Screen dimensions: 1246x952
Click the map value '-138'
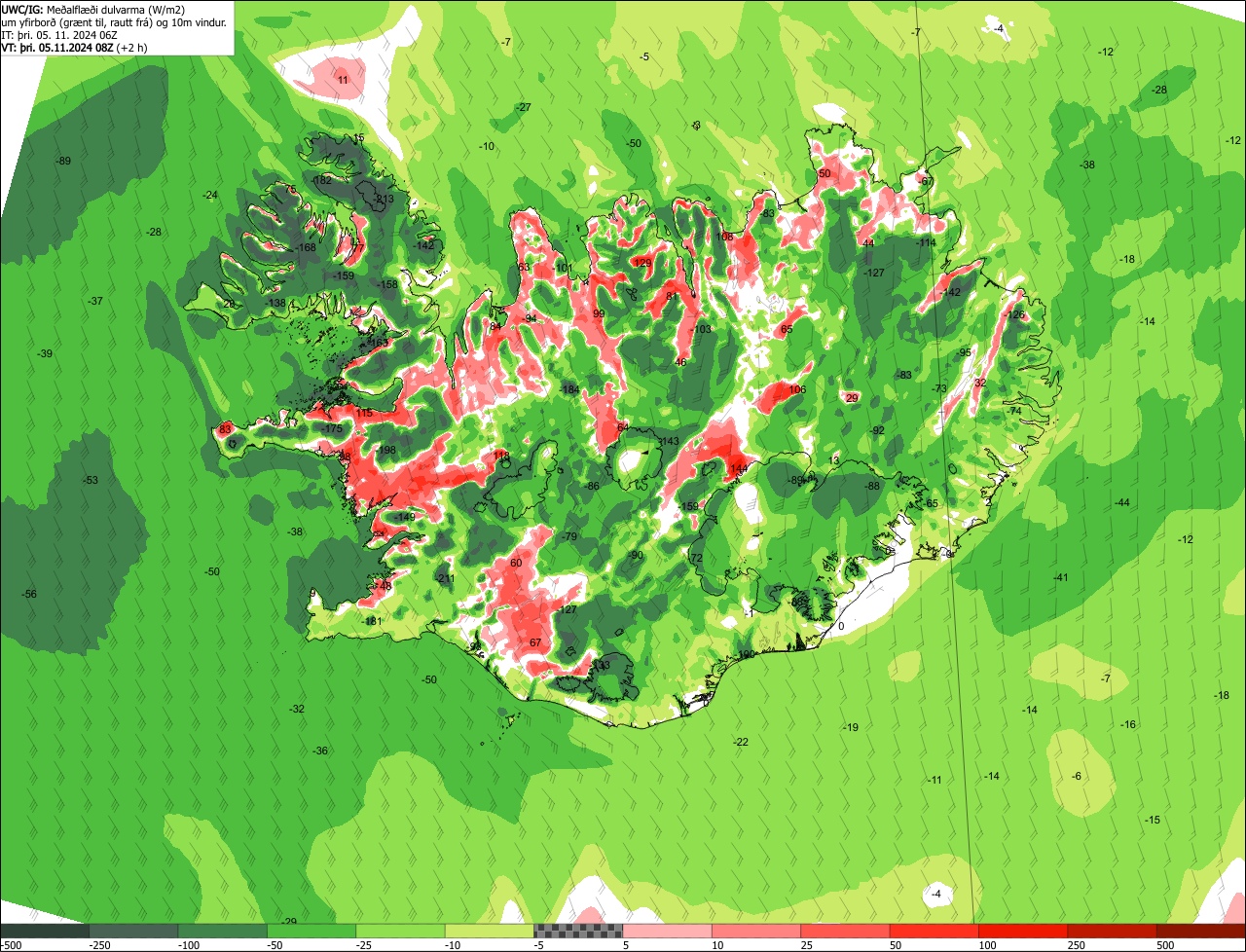[x=276, y=303]
